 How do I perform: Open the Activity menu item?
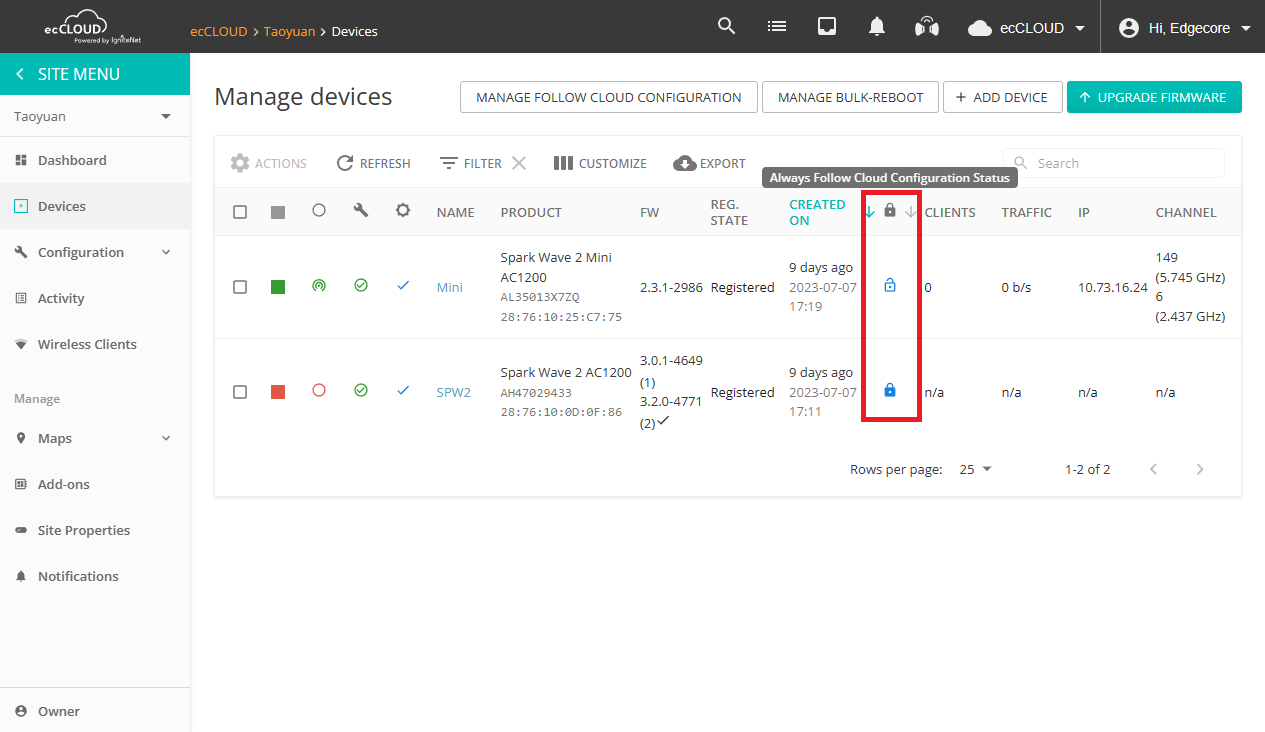click(94, 298)
